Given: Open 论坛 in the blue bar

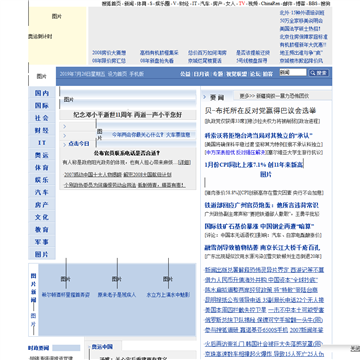Looking at the screenshot, I should [255, 74].
